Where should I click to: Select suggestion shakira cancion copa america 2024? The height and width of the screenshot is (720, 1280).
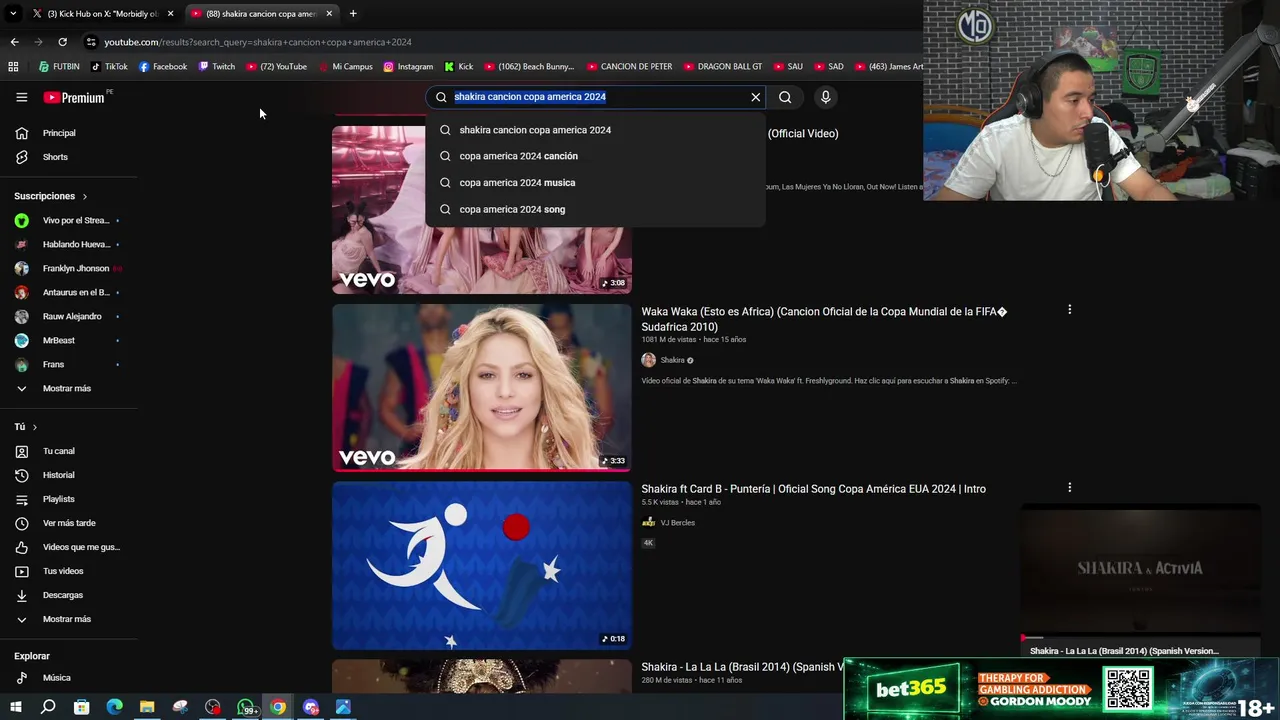[595, 130]
